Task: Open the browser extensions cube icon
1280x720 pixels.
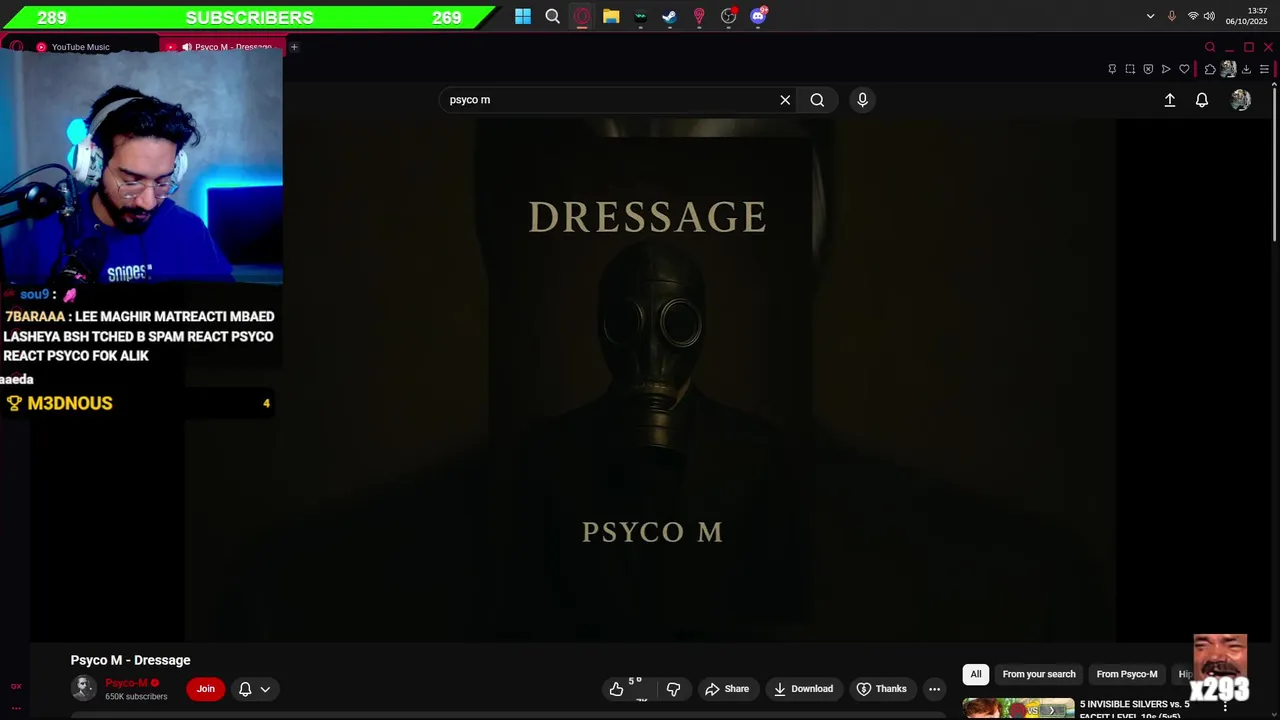Action: 1210,69
